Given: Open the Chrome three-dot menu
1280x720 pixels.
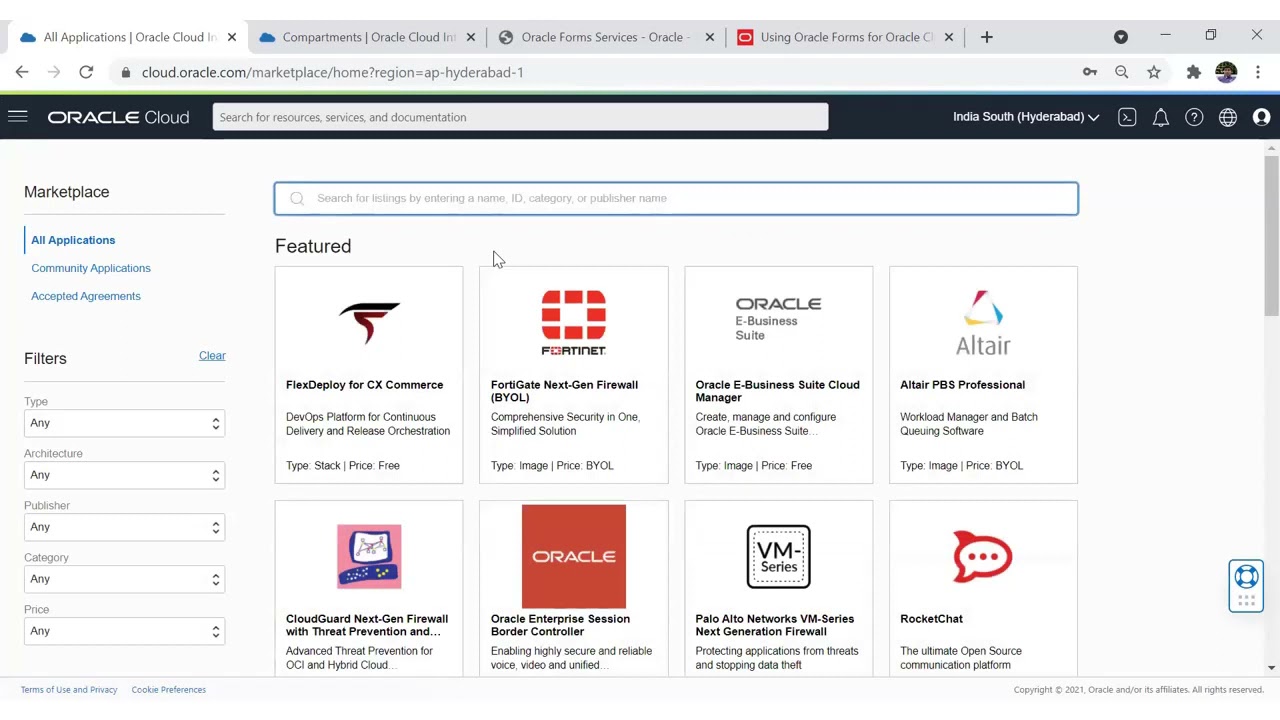Looking at the screenshot, I should tap(1258, 72).
